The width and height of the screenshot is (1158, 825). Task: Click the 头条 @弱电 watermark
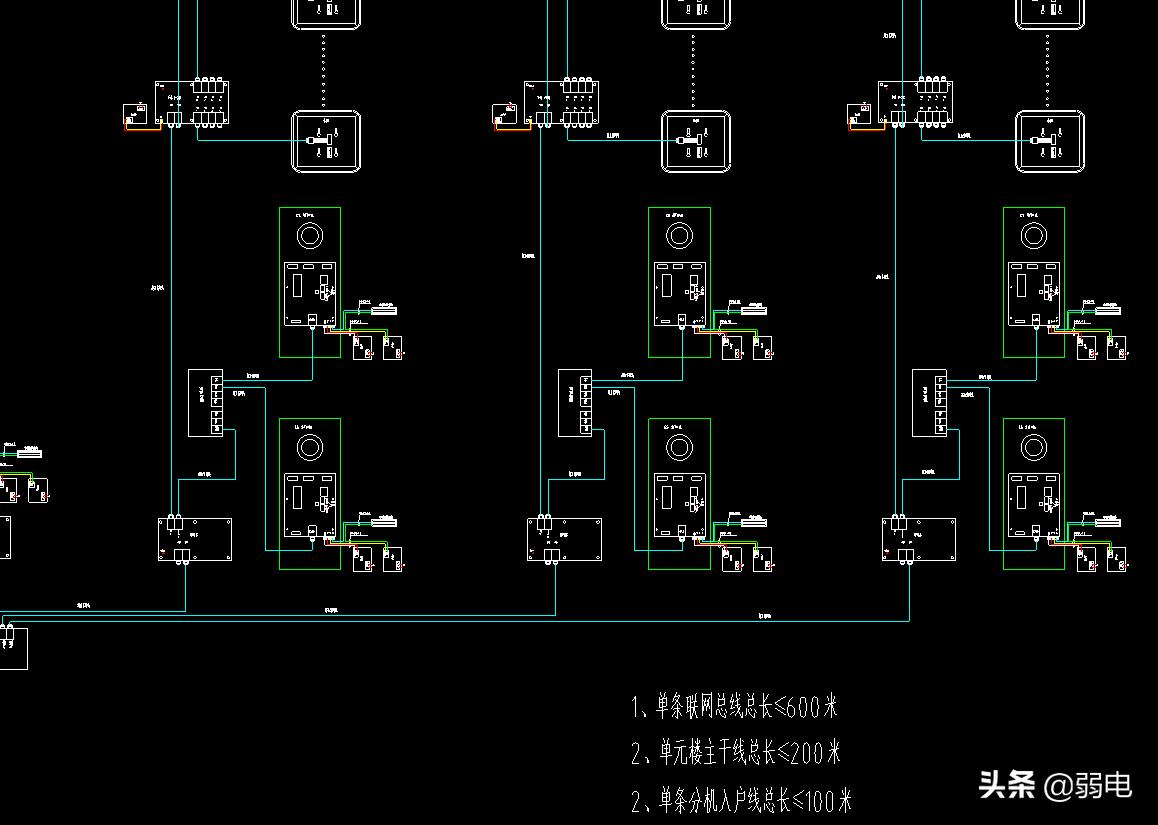(1054, 784)
